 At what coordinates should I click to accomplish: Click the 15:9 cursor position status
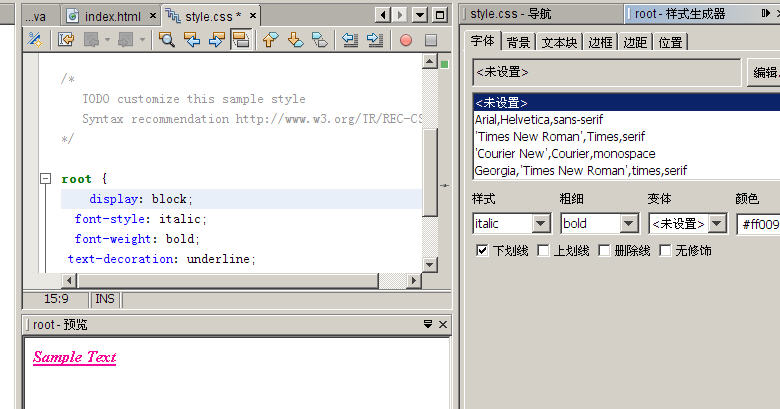(56, 299)
